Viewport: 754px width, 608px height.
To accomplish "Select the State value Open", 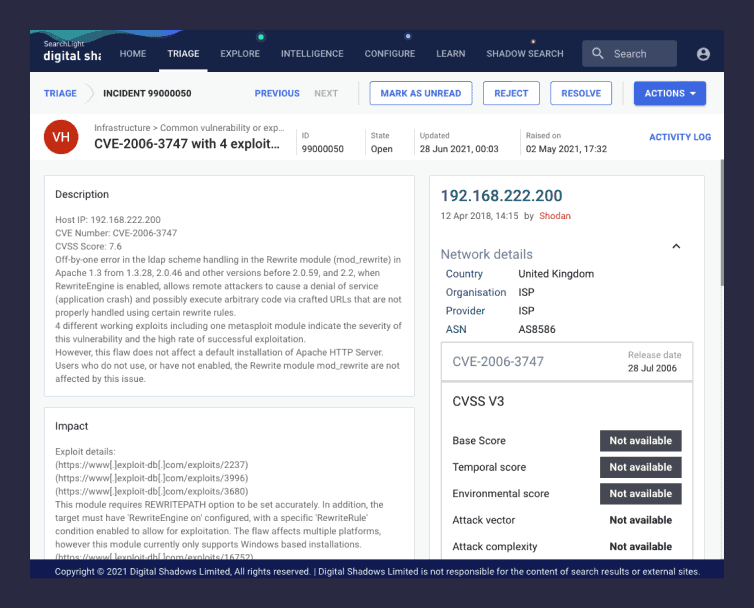I will coord(381,149).
